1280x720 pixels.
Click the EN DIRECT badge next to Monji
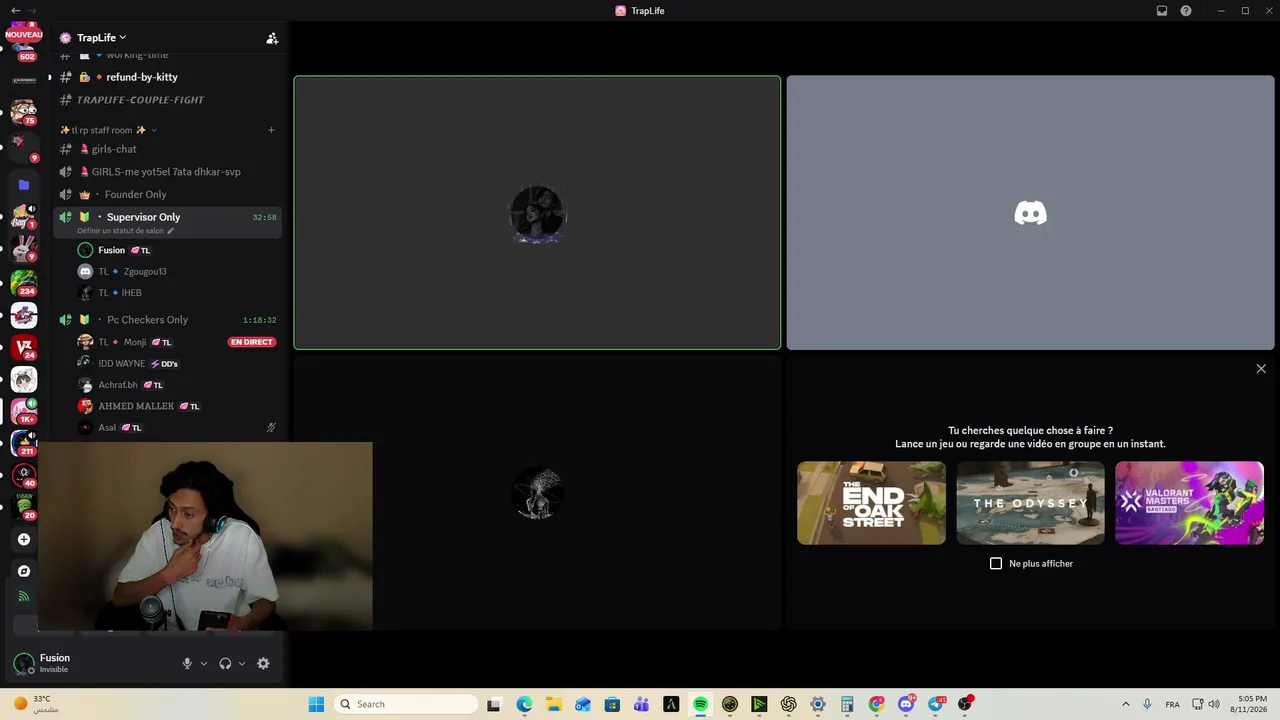[x=251, y=342]
